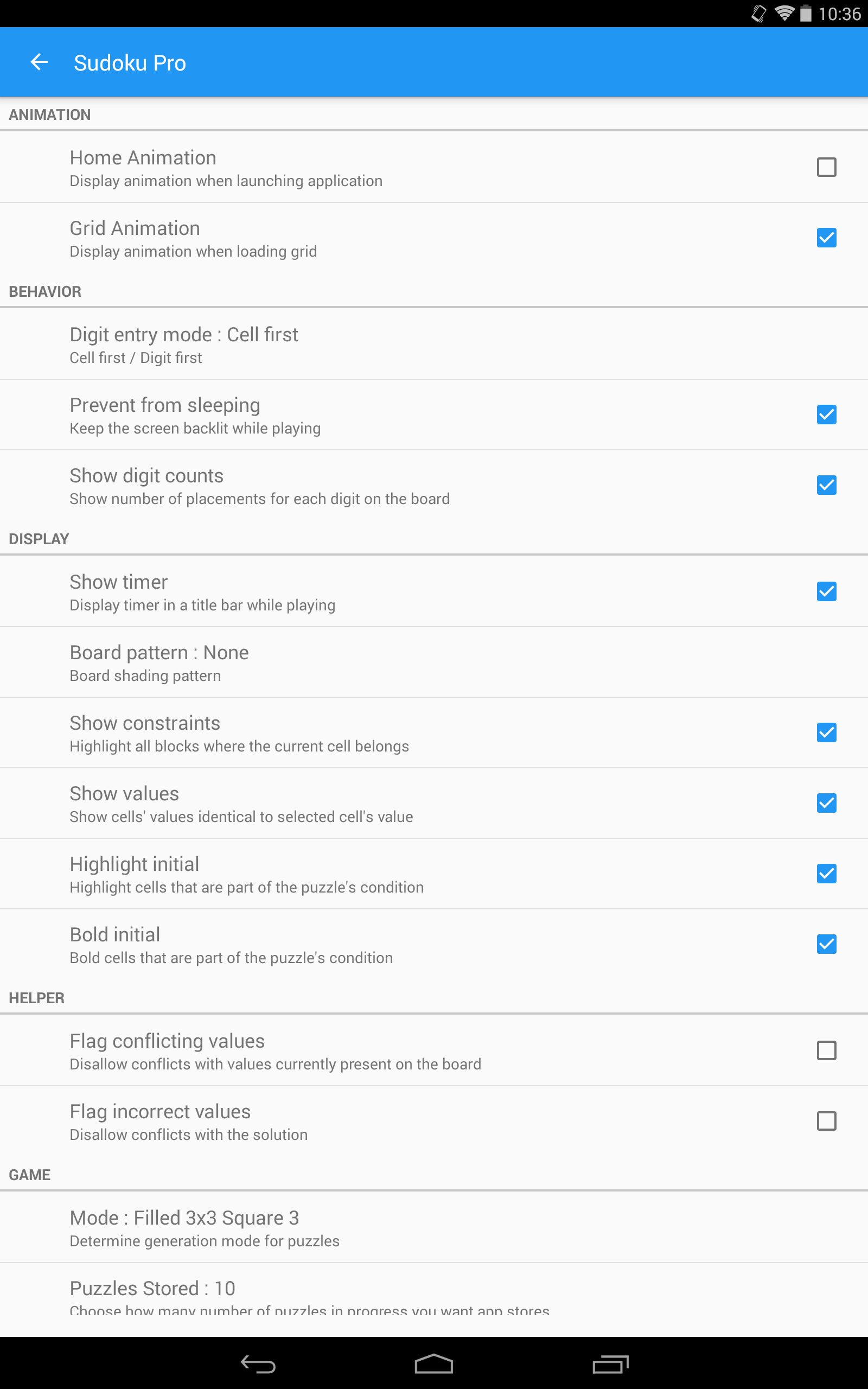868x1389 pixels.
Task: Tap 'Disallow conflicts with the solution' text
Action: 189,1135
